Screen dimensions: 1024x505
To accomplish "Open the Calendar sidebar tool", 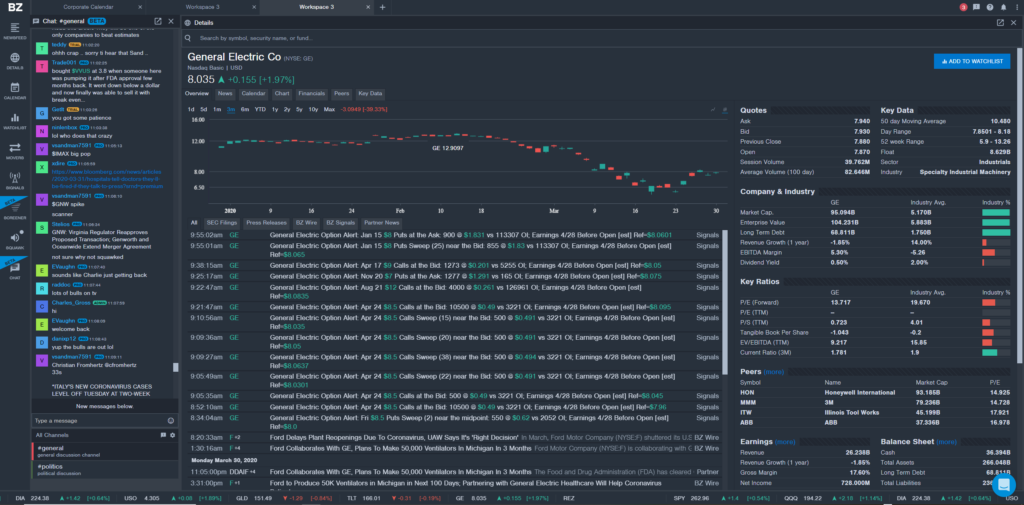I will 14,91.
